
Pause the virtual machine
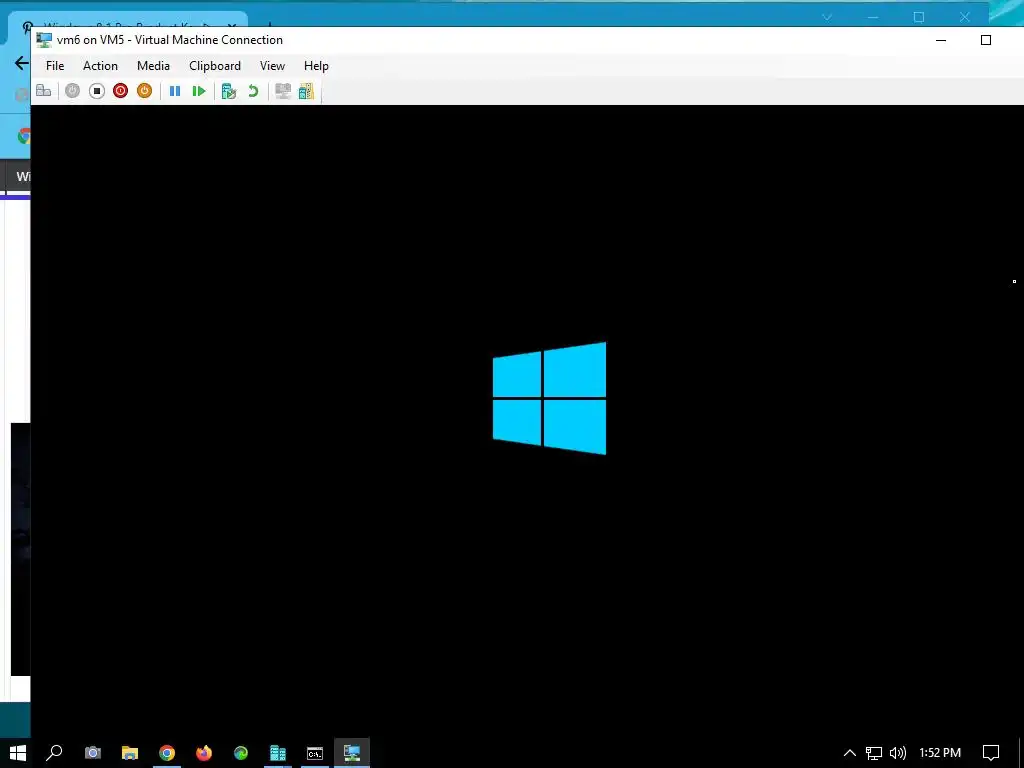coord(175,91)
